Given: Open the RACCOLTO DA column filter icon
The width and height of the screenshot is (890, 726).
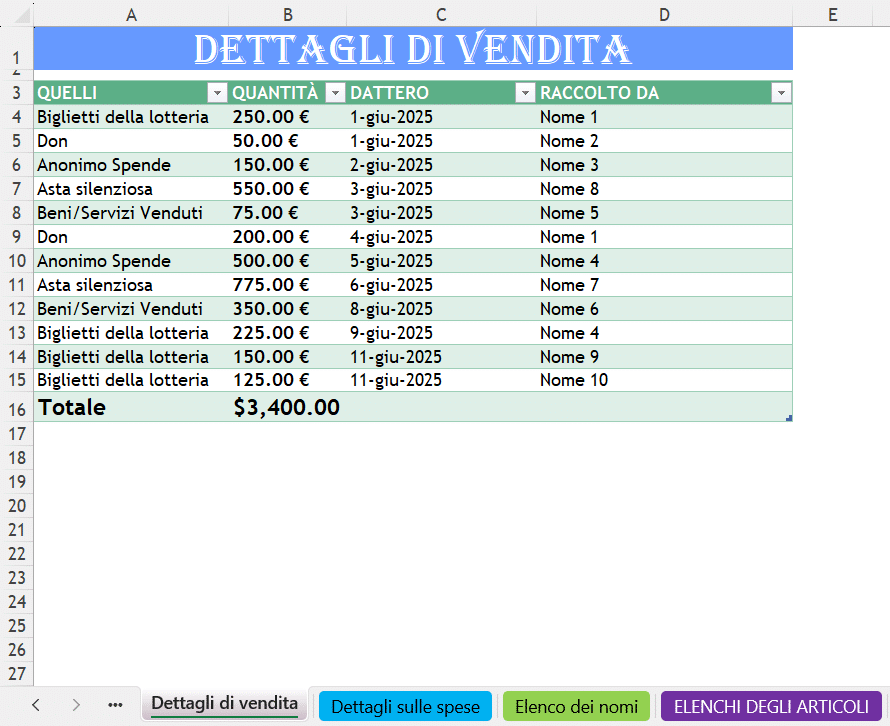Looking at the screenshot, I should point(781,91).
